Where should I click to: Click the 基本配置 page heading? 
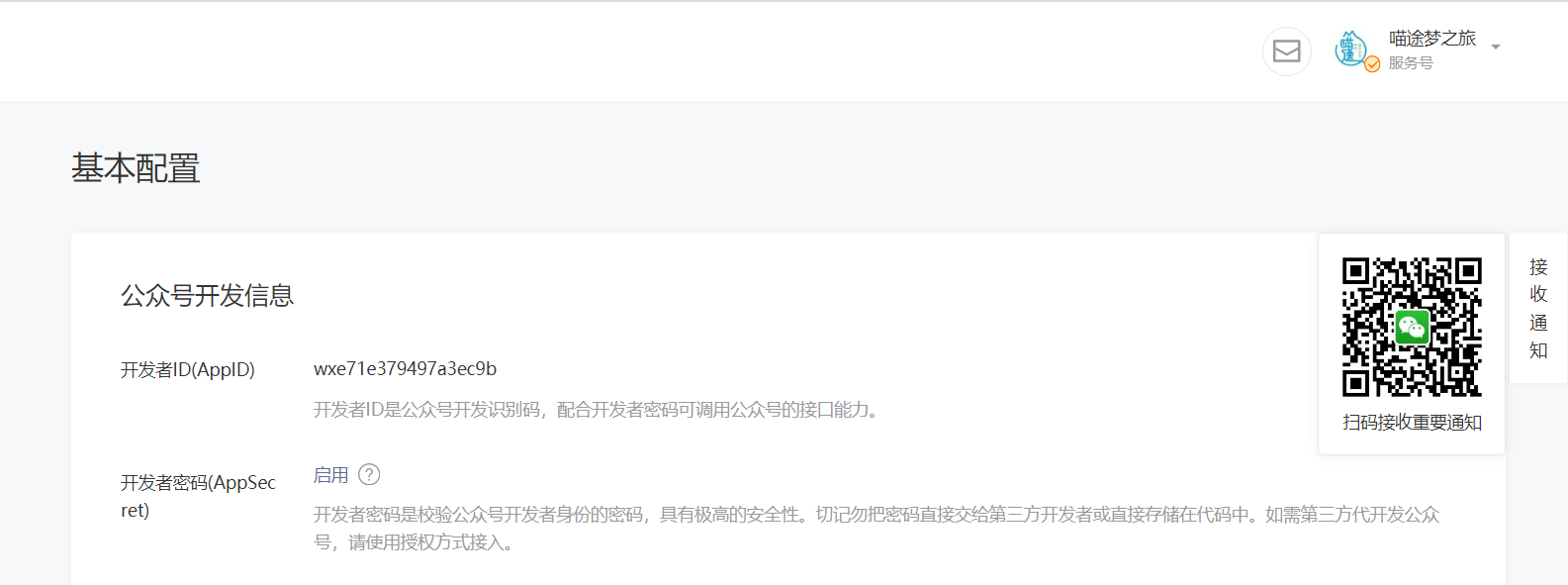click(136, 168)
